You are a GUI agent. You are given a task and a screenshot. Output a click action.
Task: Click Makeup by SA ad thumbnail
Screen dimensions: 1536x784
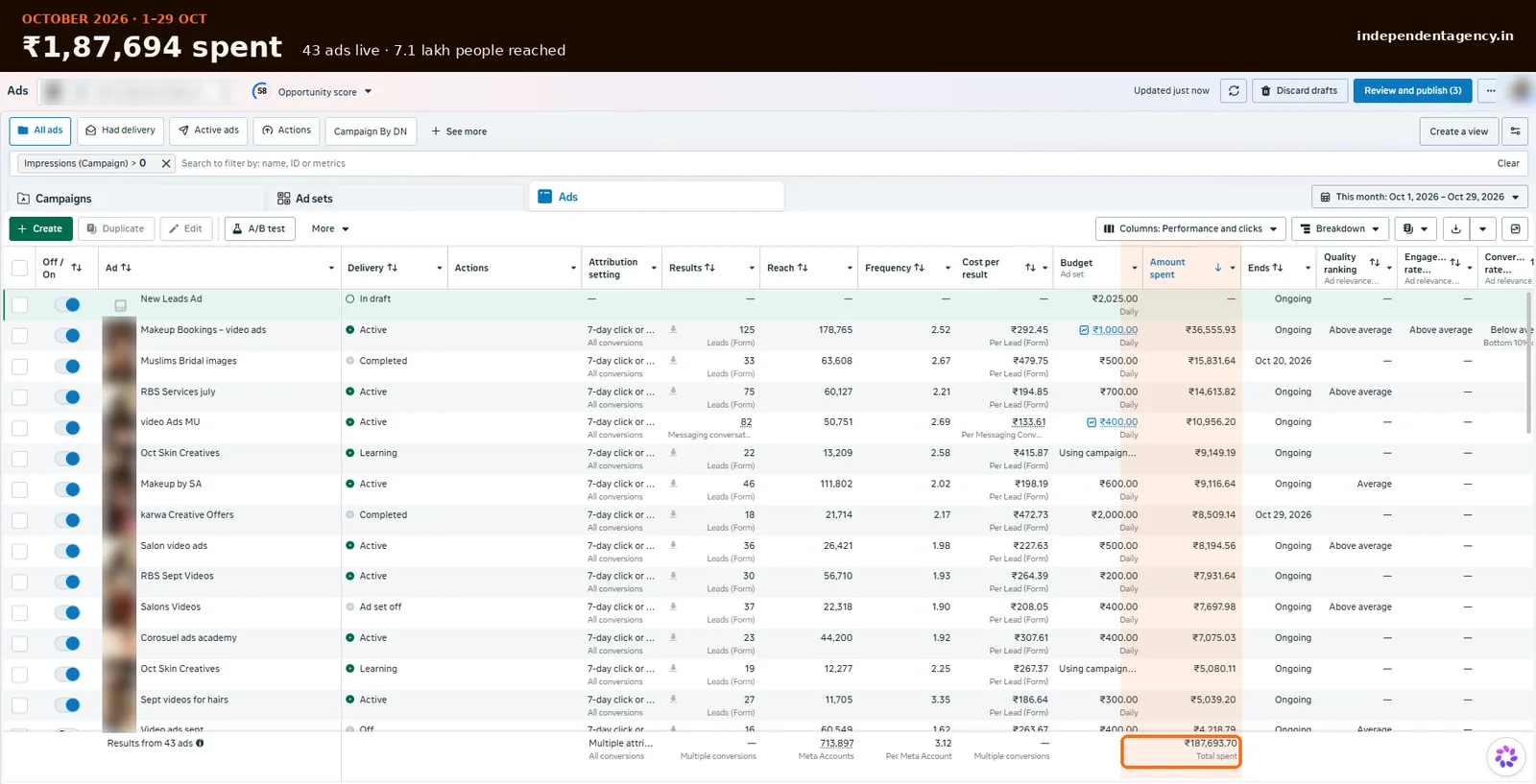[119, 489]
